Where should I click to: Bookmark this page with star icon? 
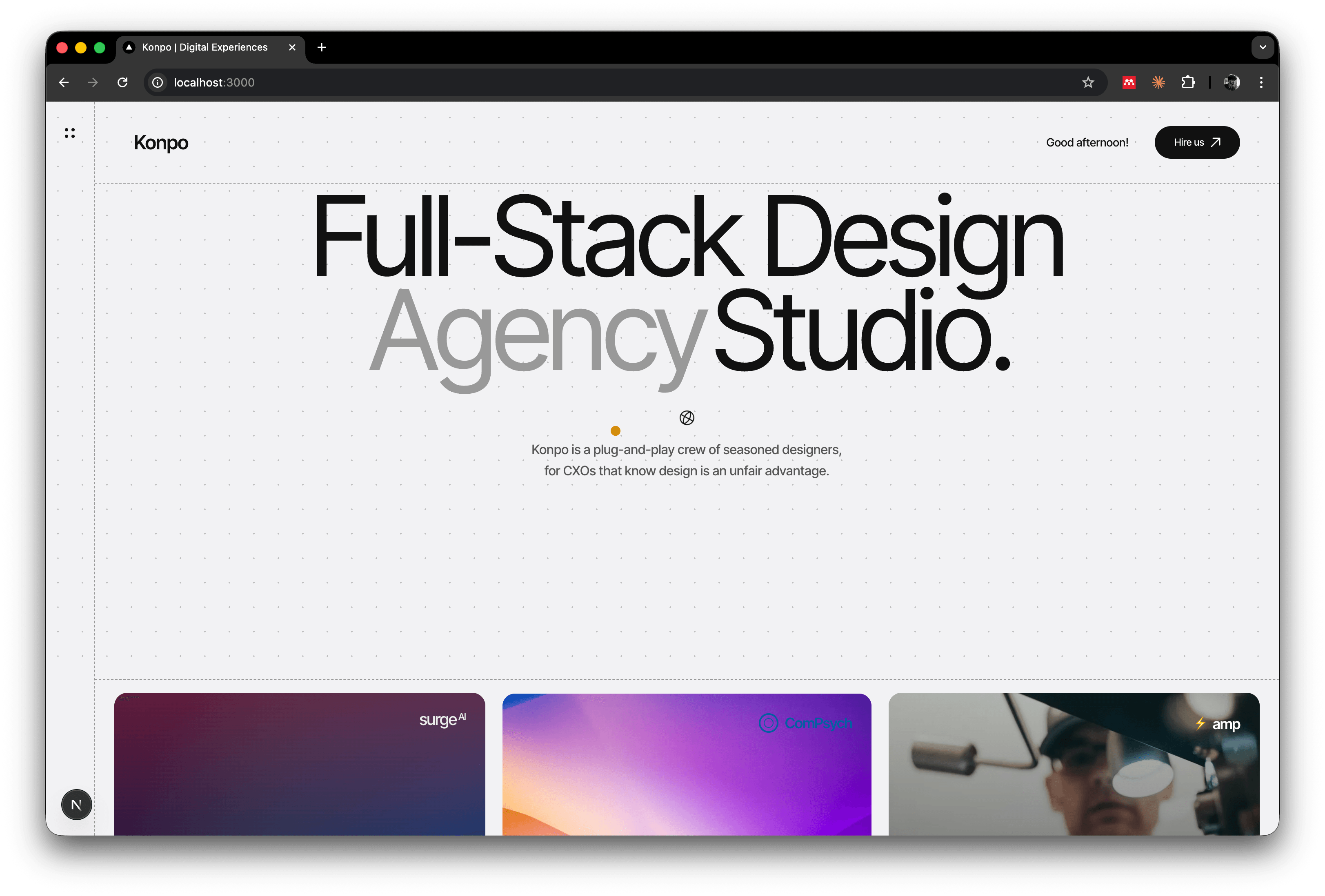(x=1088, y=83)
